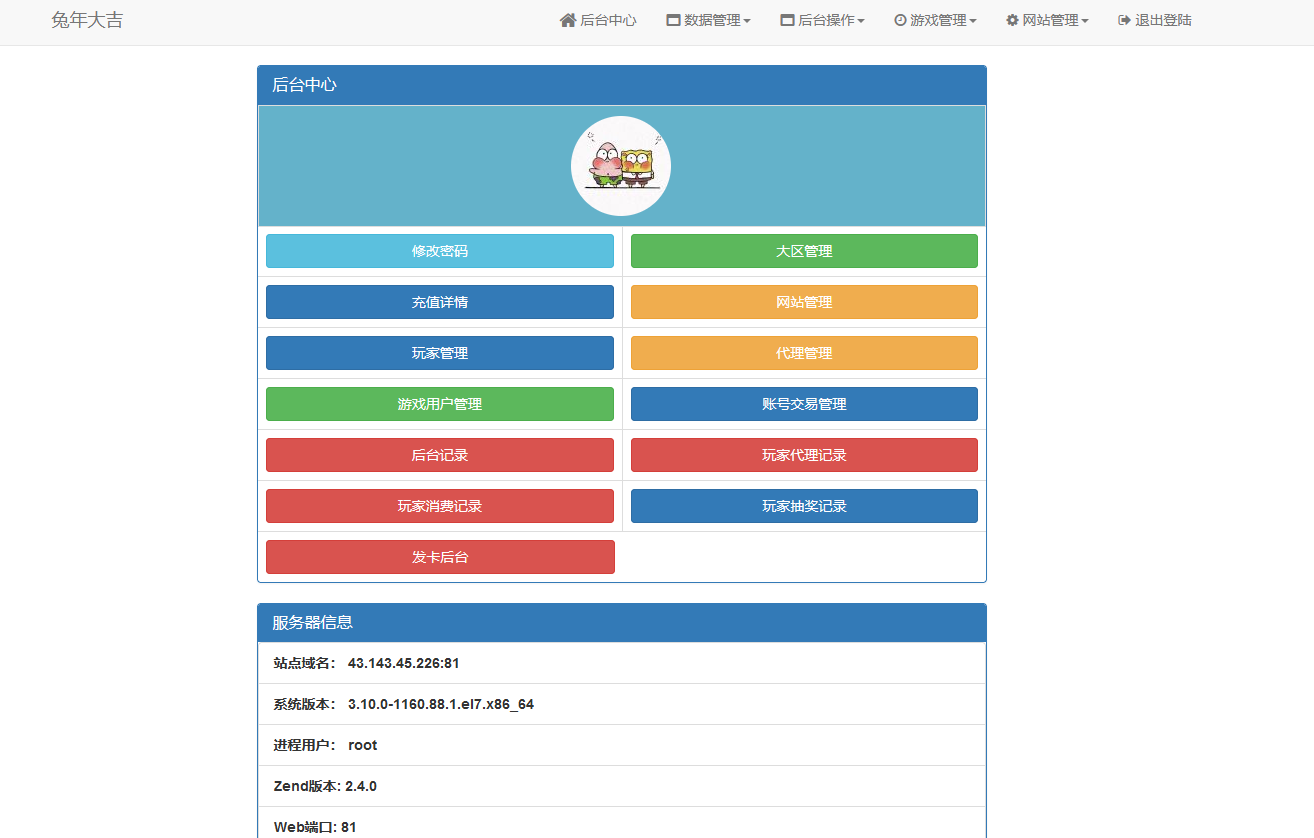Screen dimensions: 1314x838
Task: Open 账号交易管理
Action: coord(804,404)
